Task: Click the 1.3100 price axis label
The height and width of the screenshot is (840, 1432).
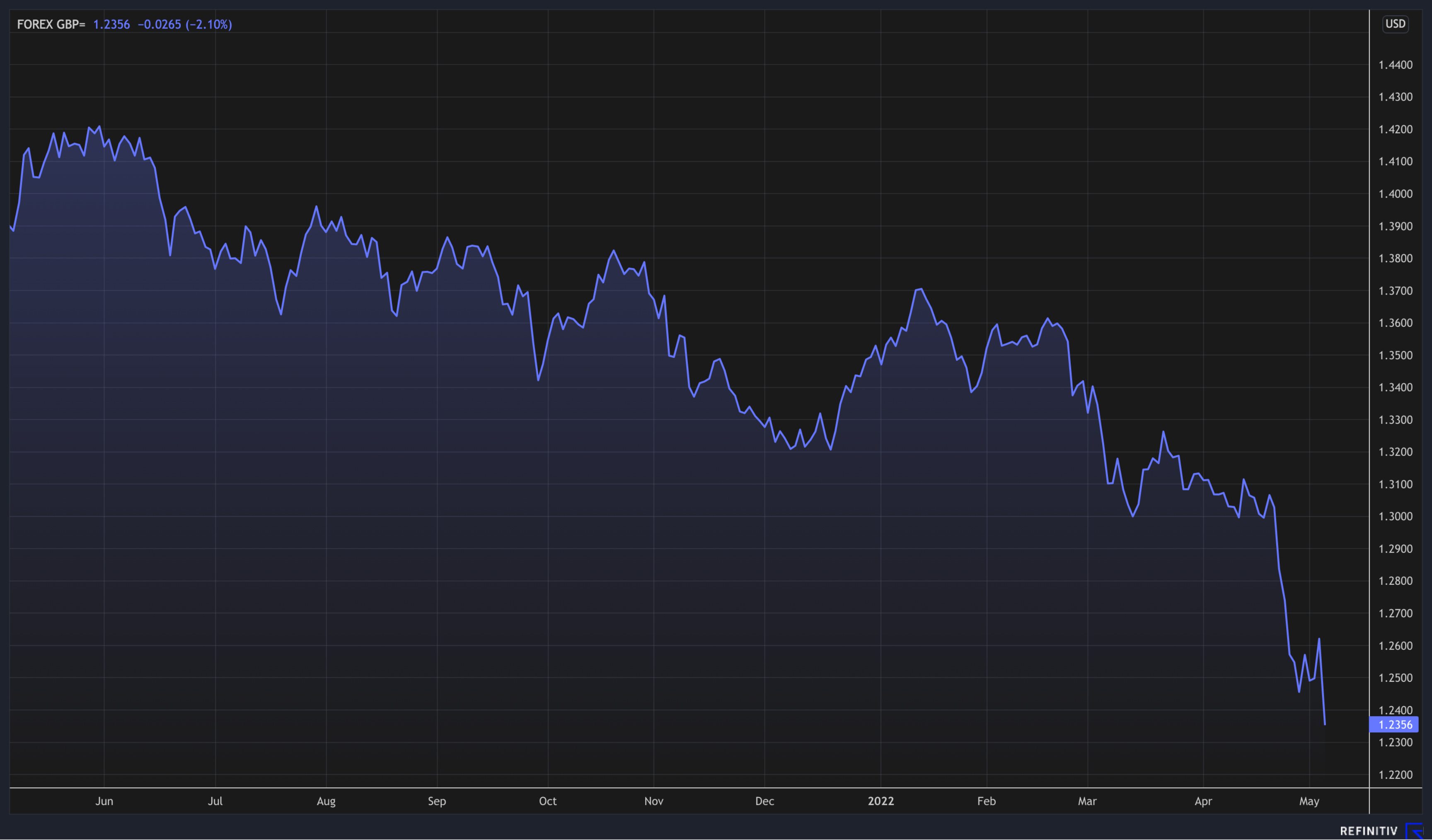Action: 1396,485
